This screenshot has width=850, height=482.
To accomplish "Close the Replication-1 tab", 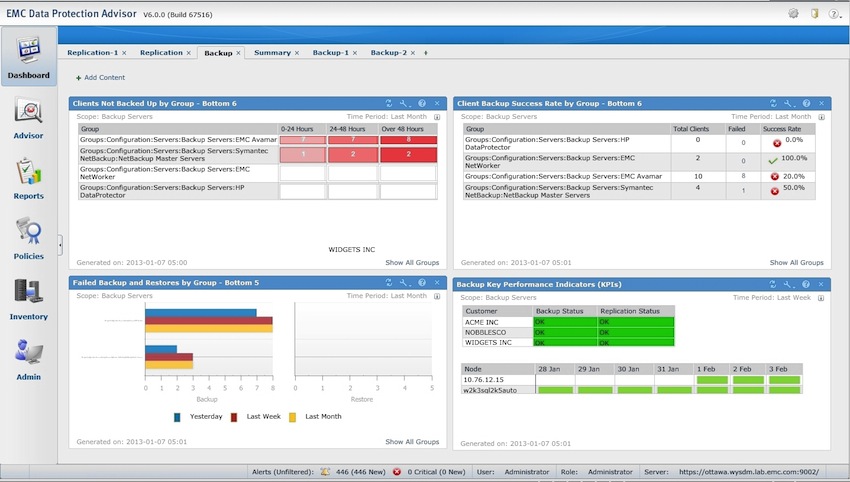I will [x=124, y=53].
